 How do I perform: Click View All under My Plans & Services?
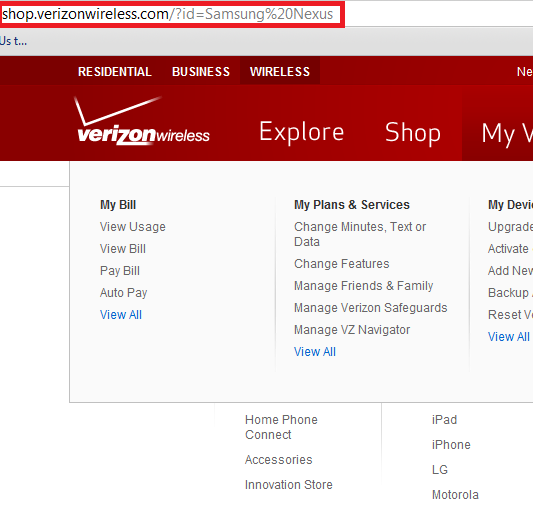pyautogui.click(x=315, y=352)
